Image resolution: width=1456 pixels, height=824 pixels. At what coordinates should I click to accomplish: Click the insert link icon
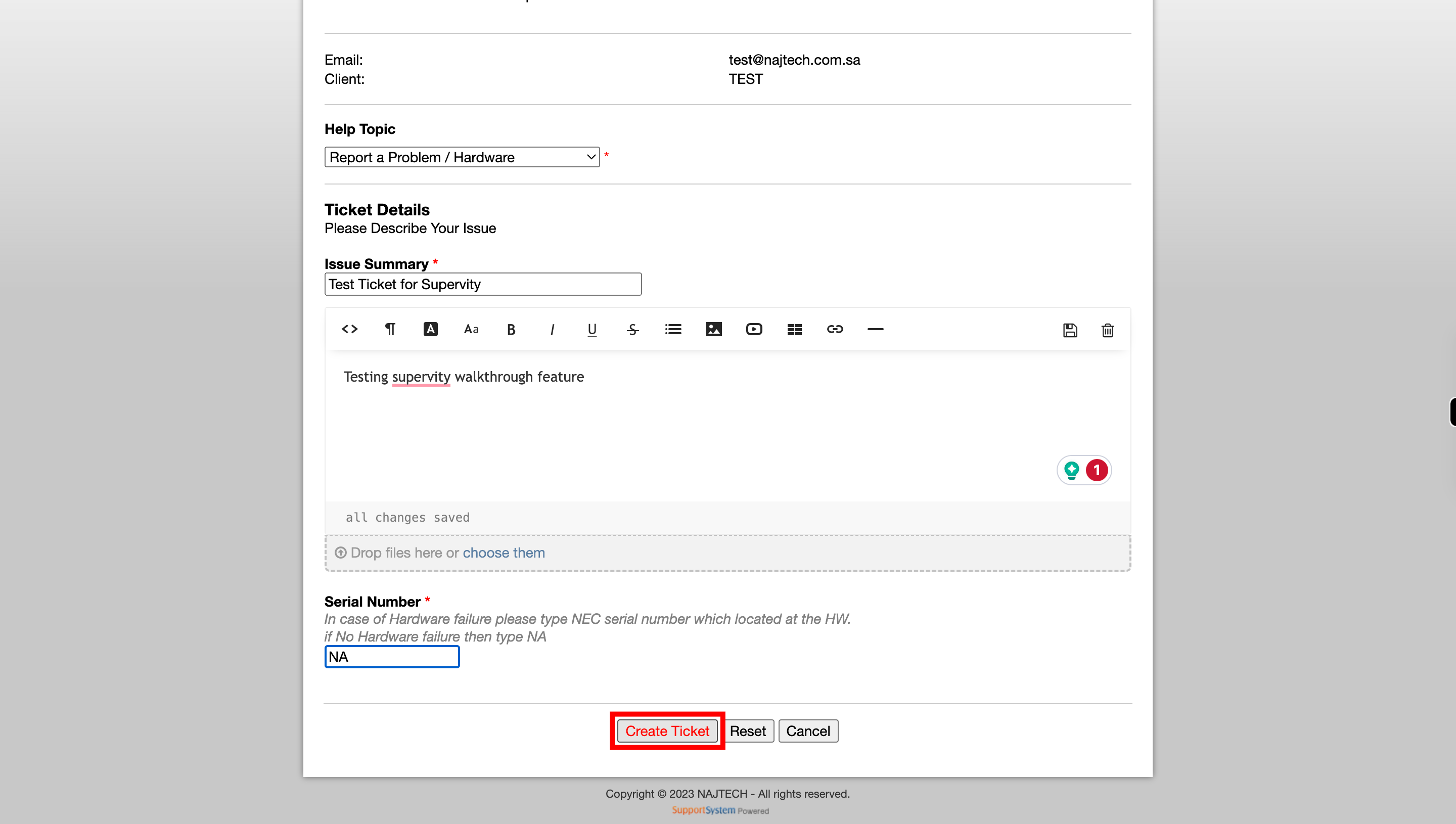(835, 329)
